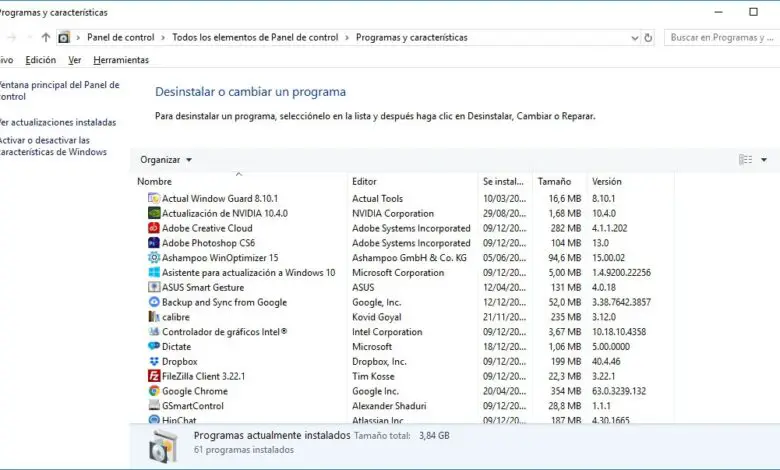The height and width of the screenshot is (470, 780).
Task: Click the Actual Window Guard program icon
Action: 154,198
